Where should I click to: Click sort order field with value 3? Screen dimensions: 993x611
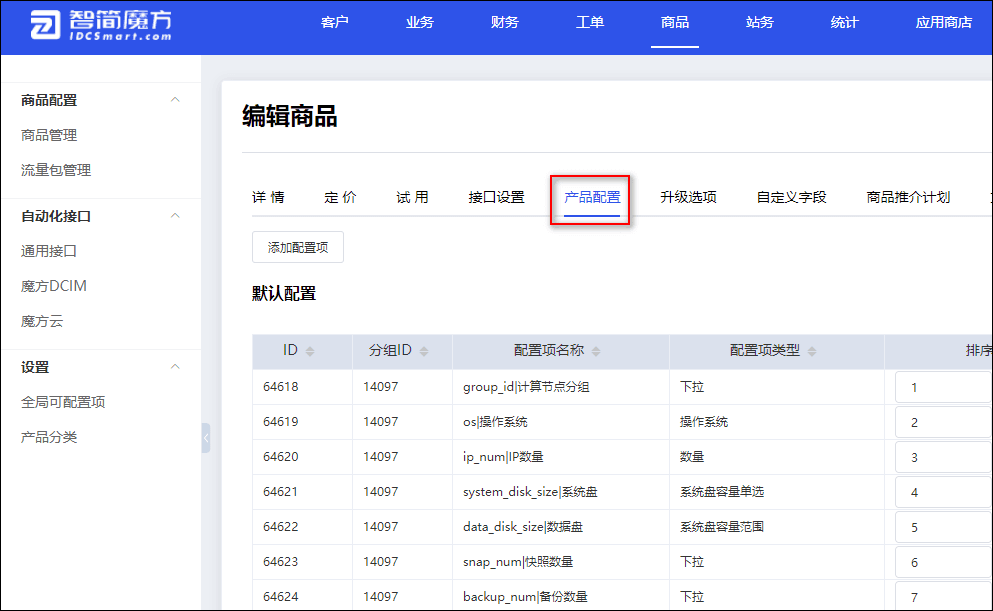944,457
